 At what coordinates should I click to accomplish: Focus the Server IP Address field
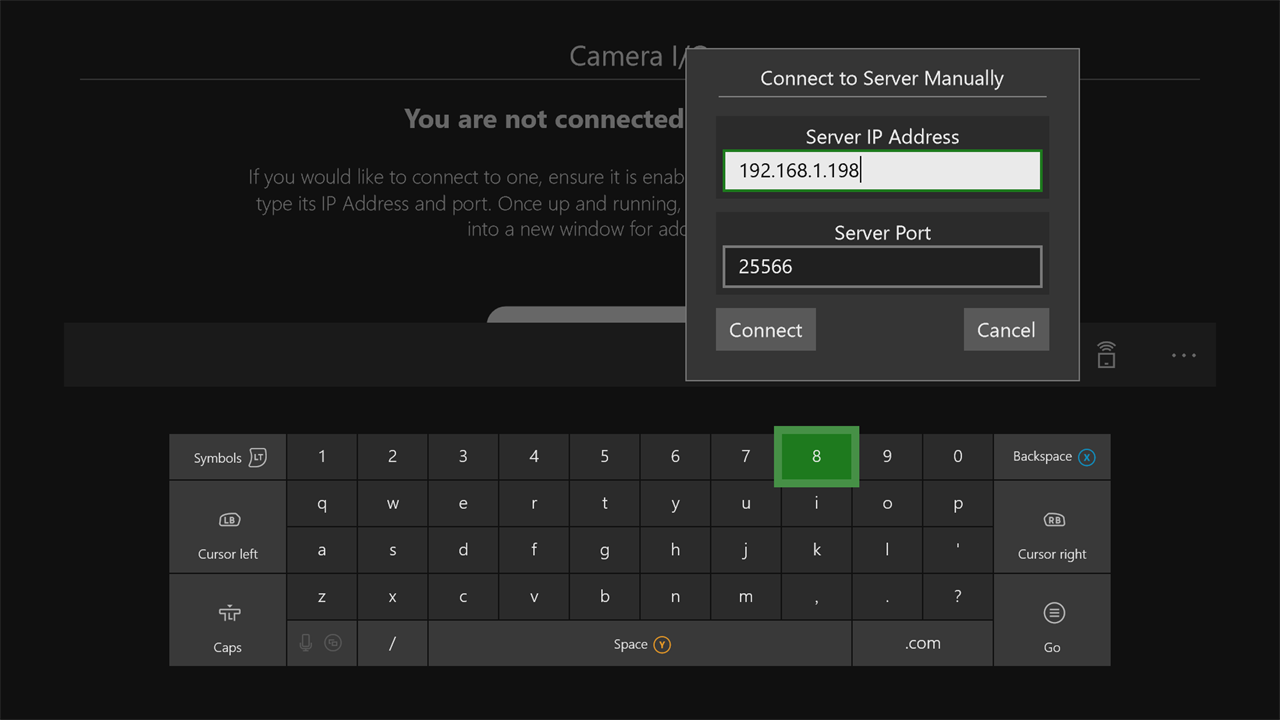882,170
